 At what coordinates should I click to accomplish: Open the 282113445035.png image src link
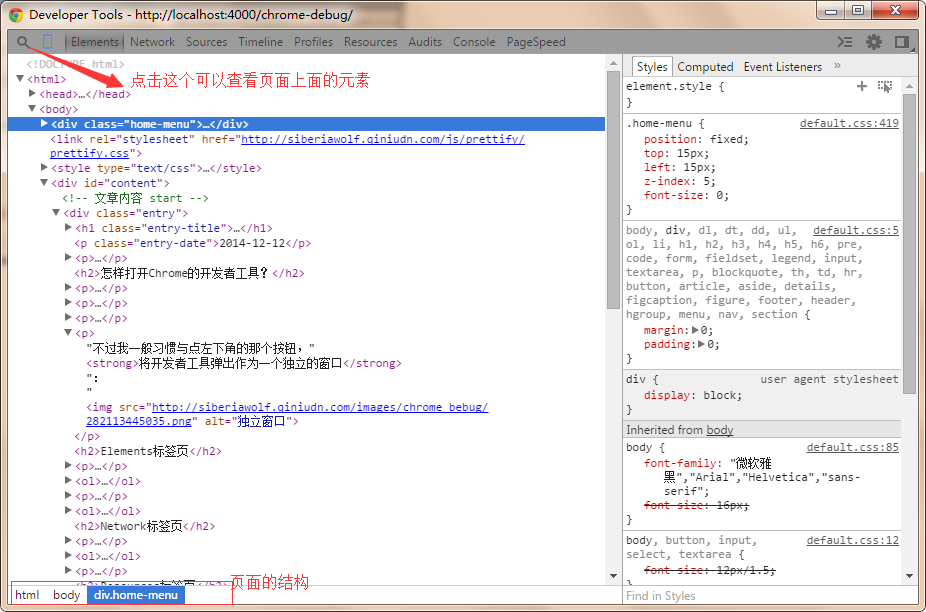[x=288, y=414]
